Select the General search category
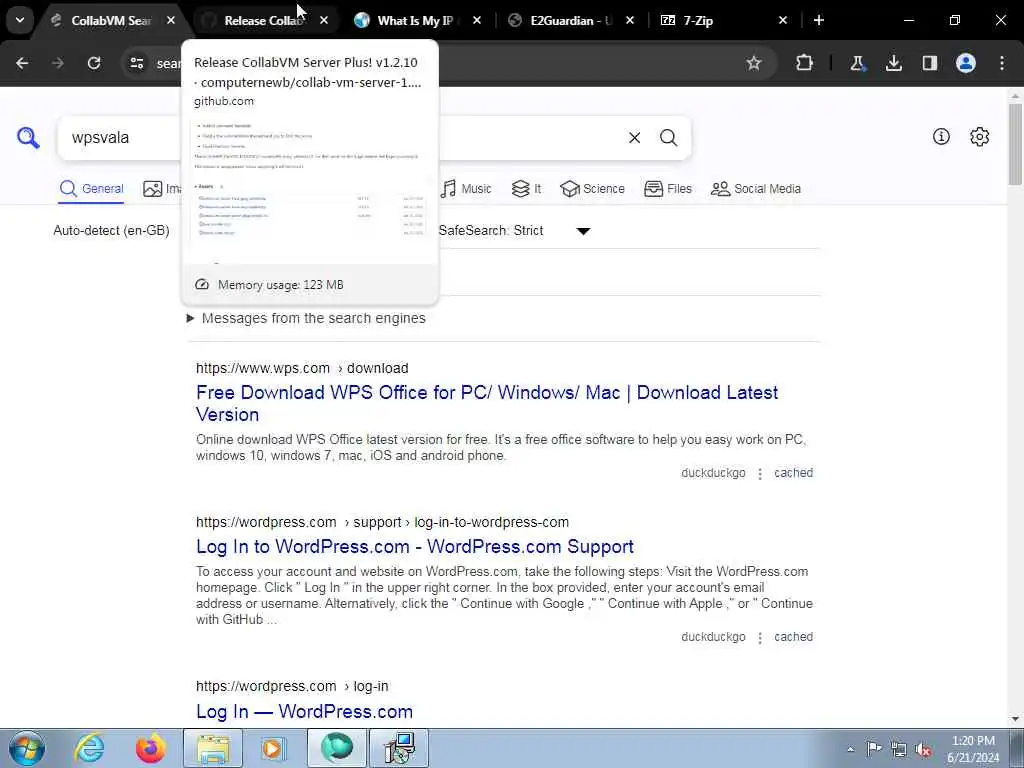1024x768 pixels. (x=91, y=189)
